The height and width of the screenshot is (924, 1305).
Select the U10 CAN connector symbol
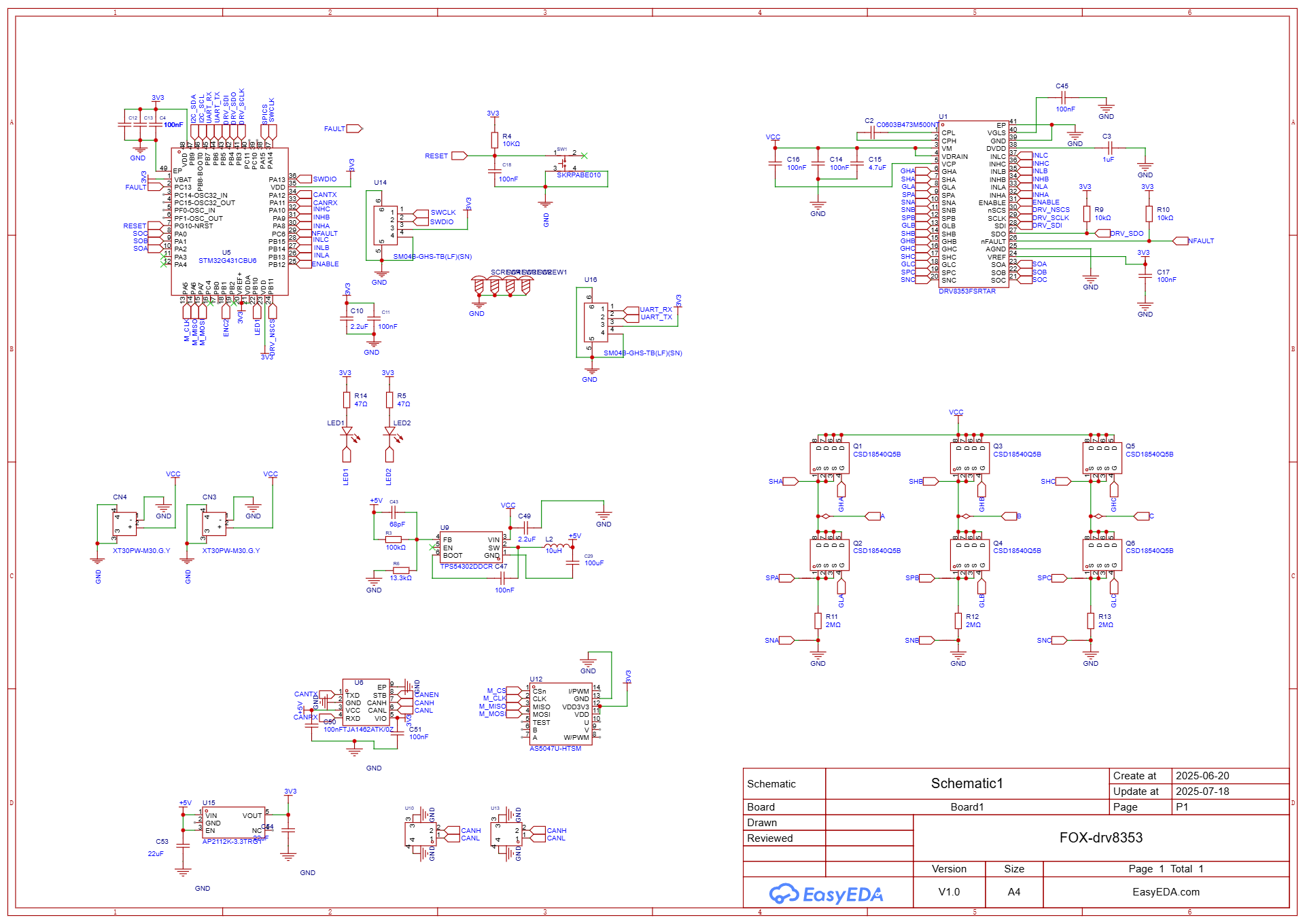(421, 834)
